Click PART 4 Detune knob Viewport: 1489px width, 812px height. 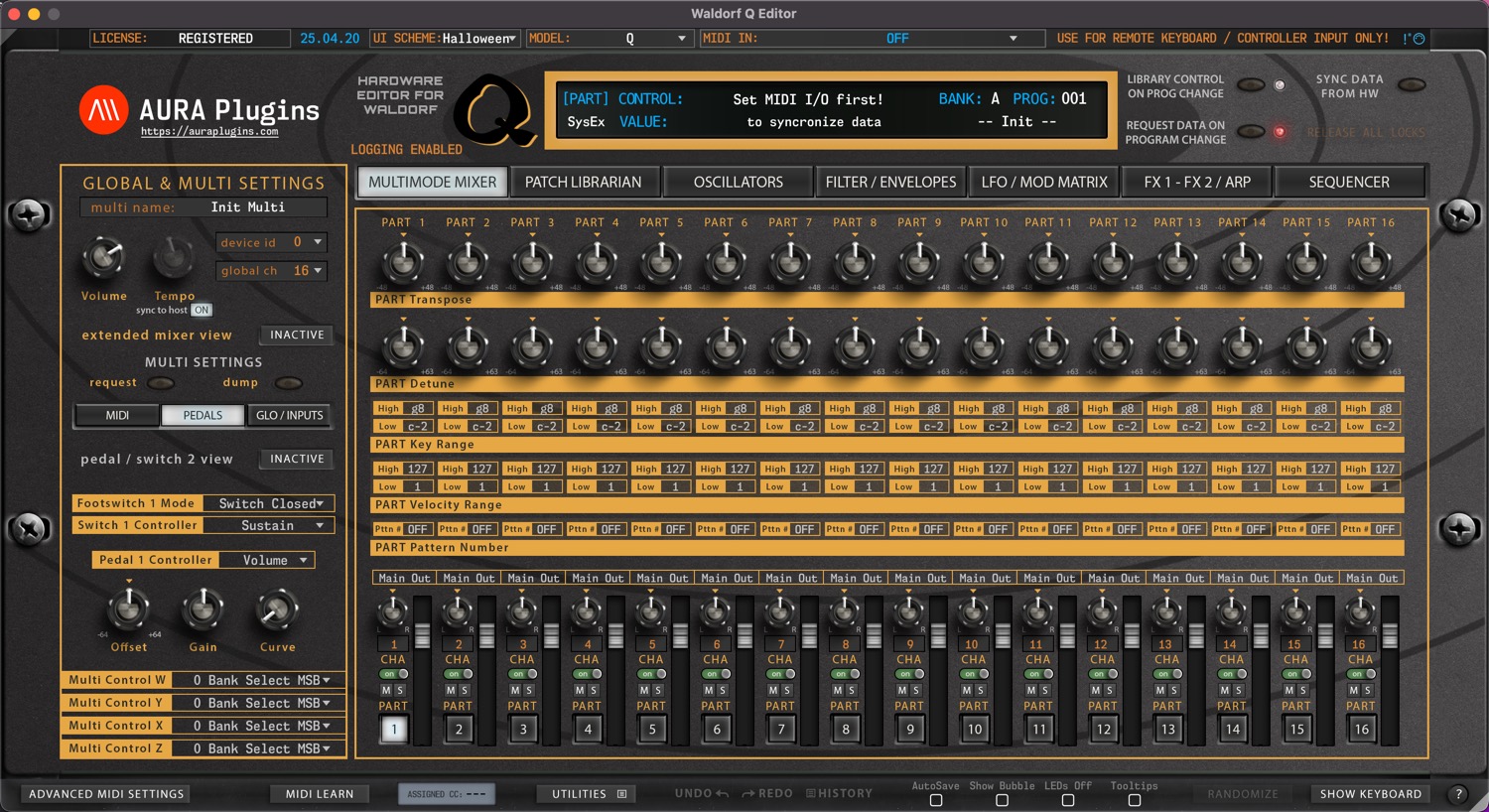[x=597, y=346]
